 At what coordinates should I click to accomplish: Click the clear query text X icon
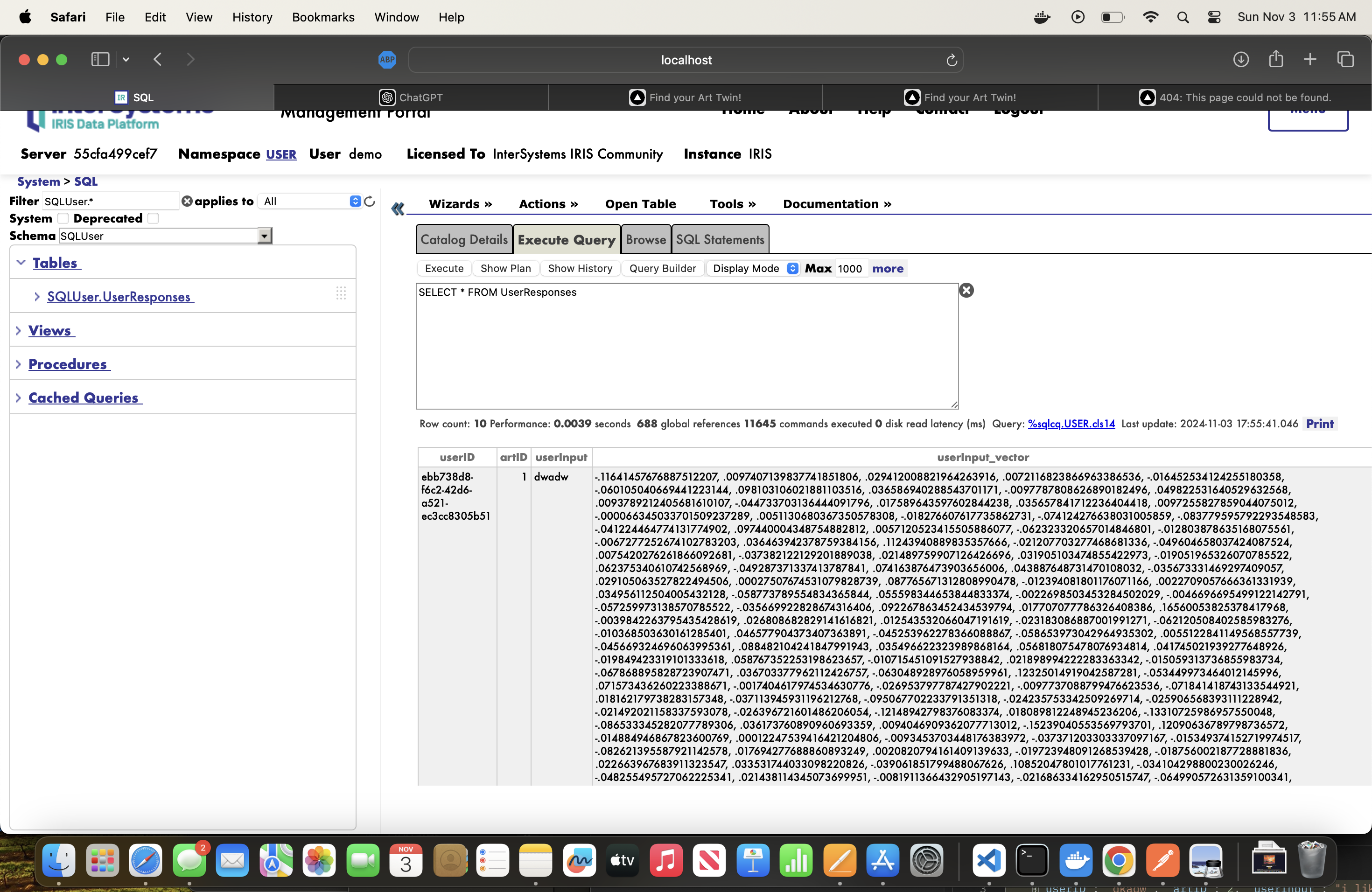pyautogui.click(x=966, y=291)
